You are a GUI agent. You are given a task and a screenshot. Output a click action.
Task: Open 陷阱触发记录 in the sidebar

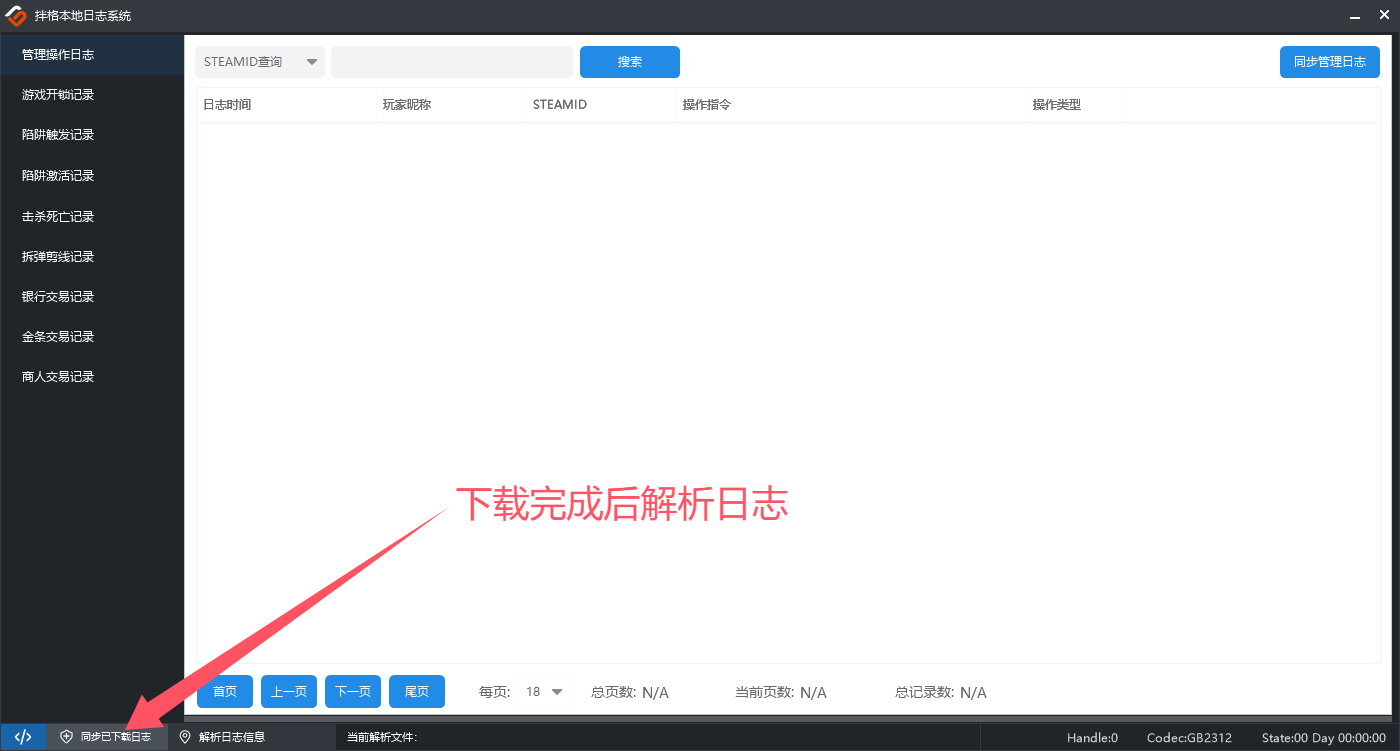coord(58,135)
